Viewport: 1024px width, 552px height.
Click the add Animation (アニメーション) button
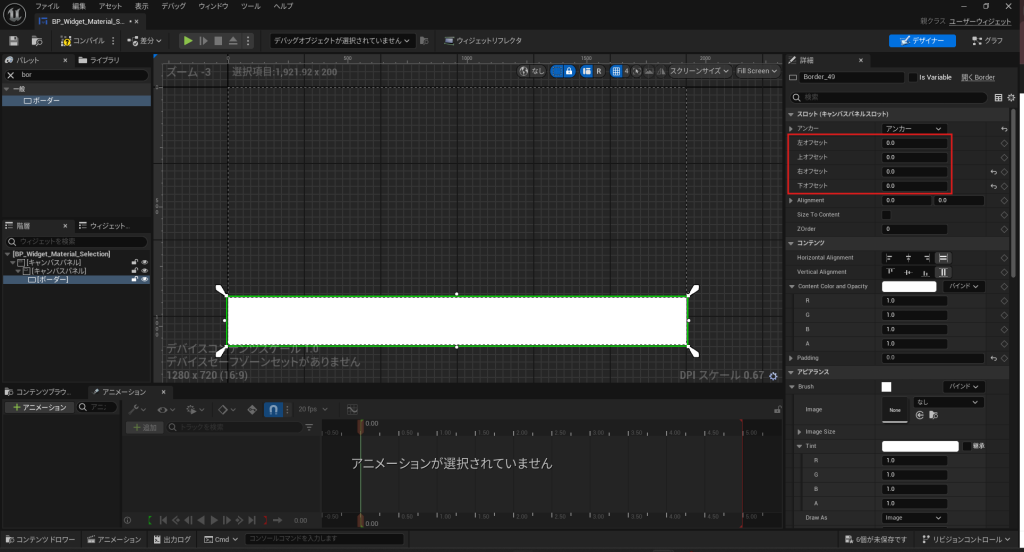[38, 408]
